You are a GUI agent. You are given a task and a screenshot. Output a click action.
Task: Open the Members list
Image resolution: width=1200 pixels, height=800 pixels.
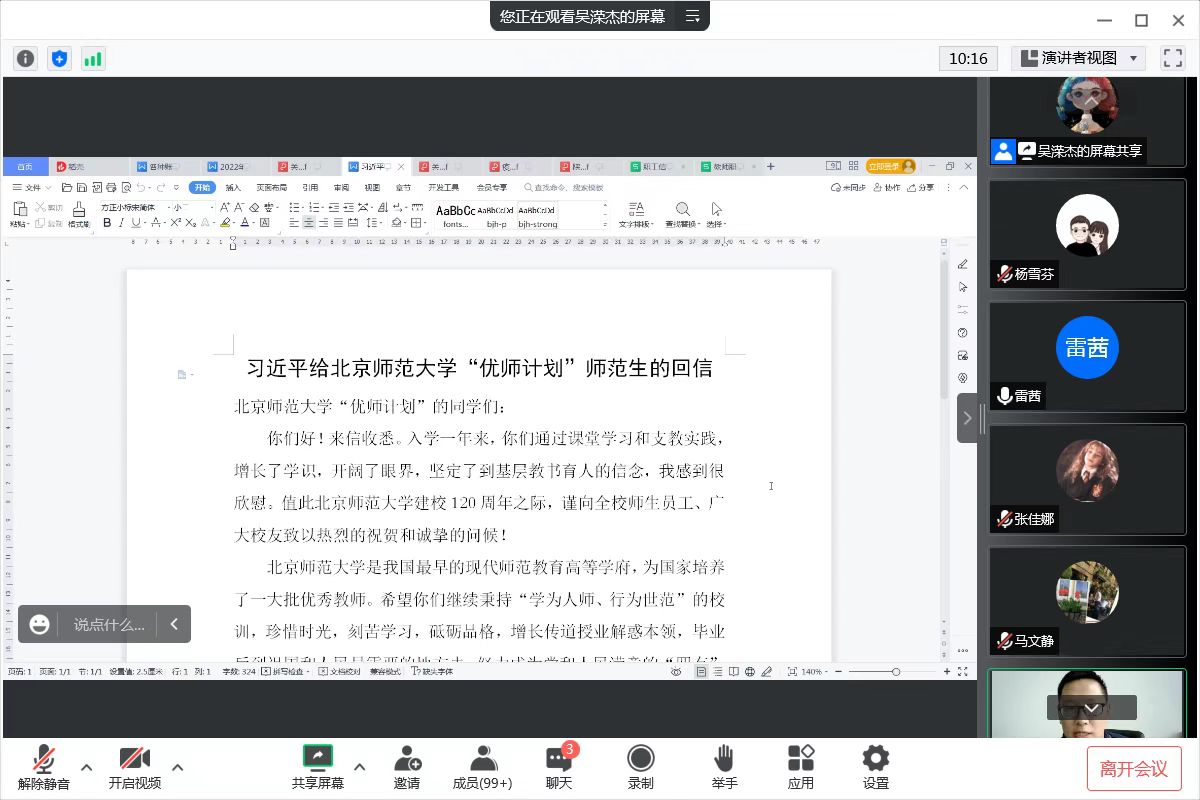click(482, 767)
